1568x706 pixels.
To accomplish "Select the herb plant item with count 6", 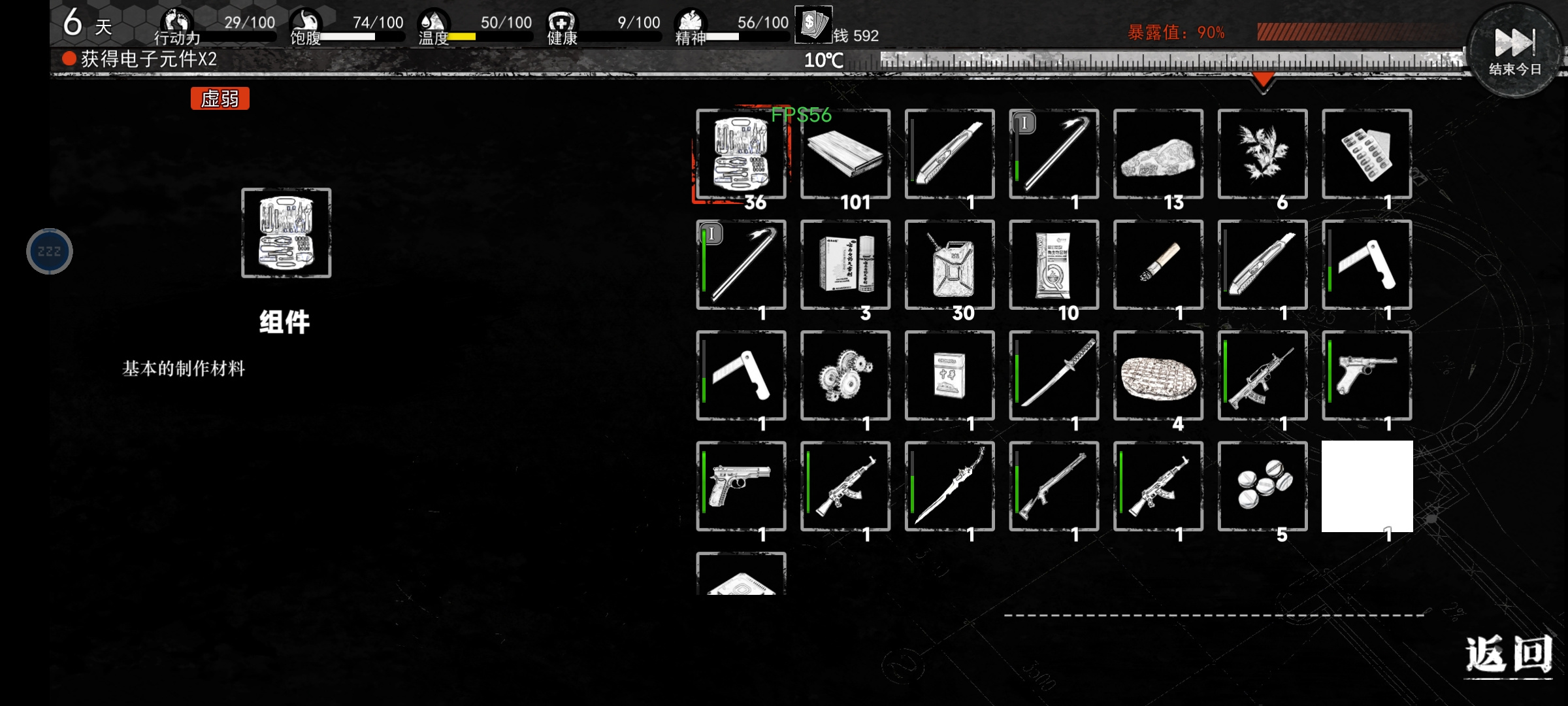I will [x=1262, y=154].
